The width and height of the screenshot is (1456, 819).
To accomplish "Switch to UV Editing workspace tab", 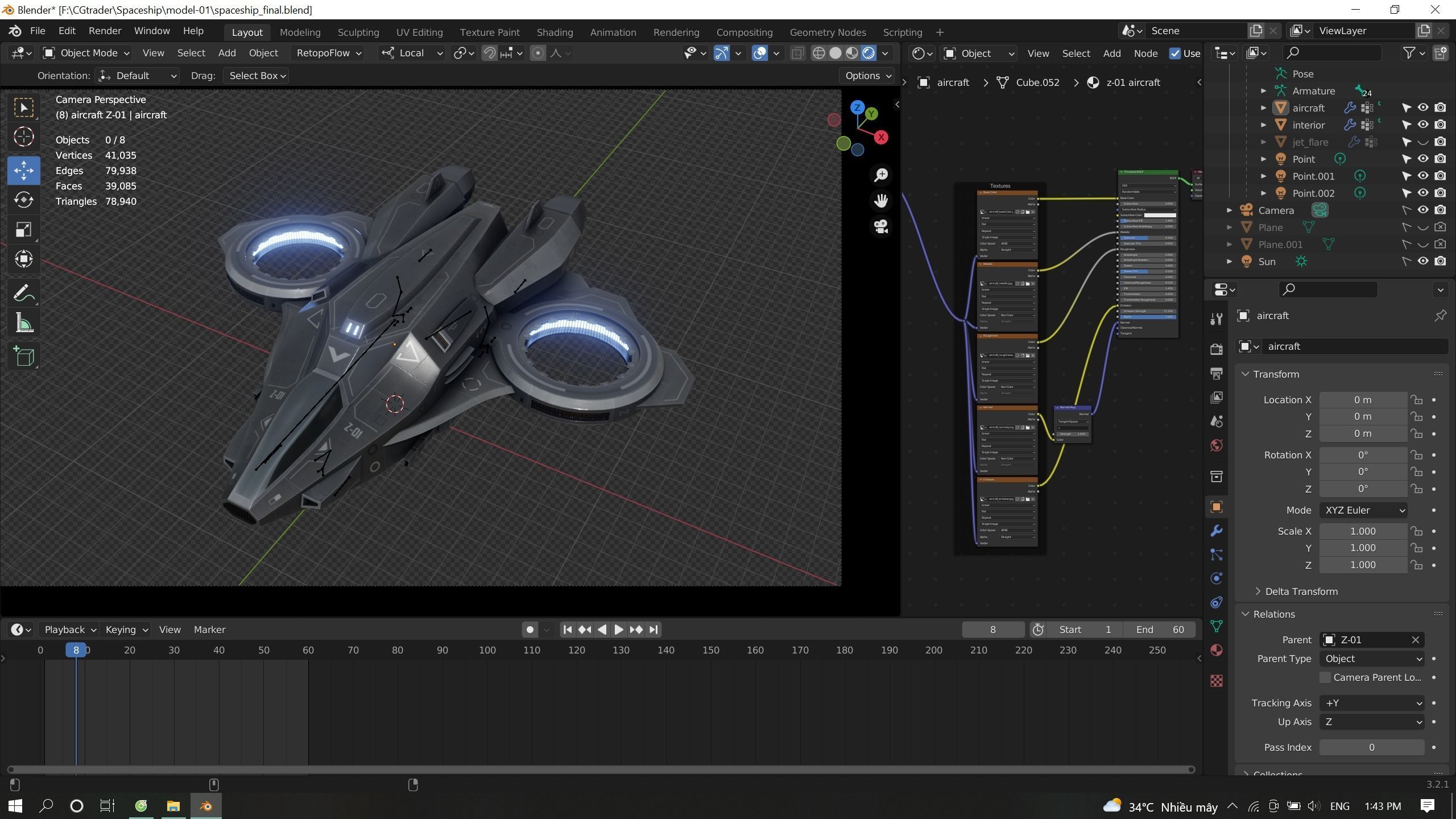I will click(x=419, y=32).
